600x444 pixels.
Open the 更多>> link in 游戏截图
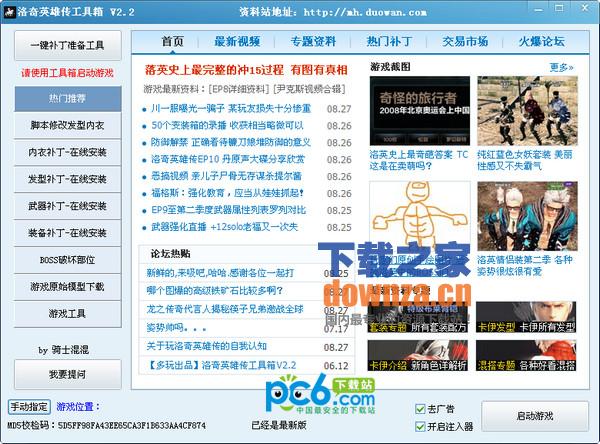point(561,68)
